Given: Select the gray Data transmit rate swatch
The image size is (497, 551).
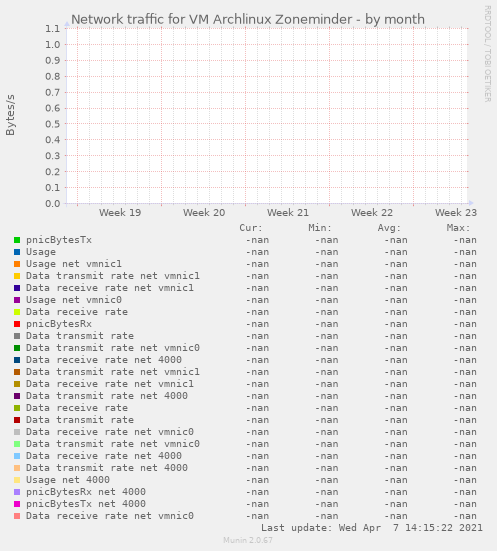Looking at the screenshot, I should tap(17, 336).
